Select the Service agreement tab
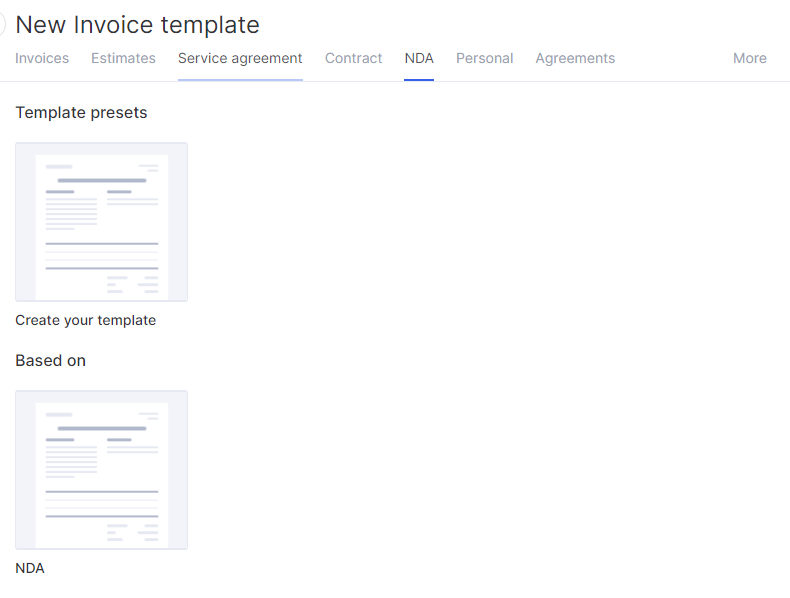Viewport: 790px width, 598px height. (240, 58)
